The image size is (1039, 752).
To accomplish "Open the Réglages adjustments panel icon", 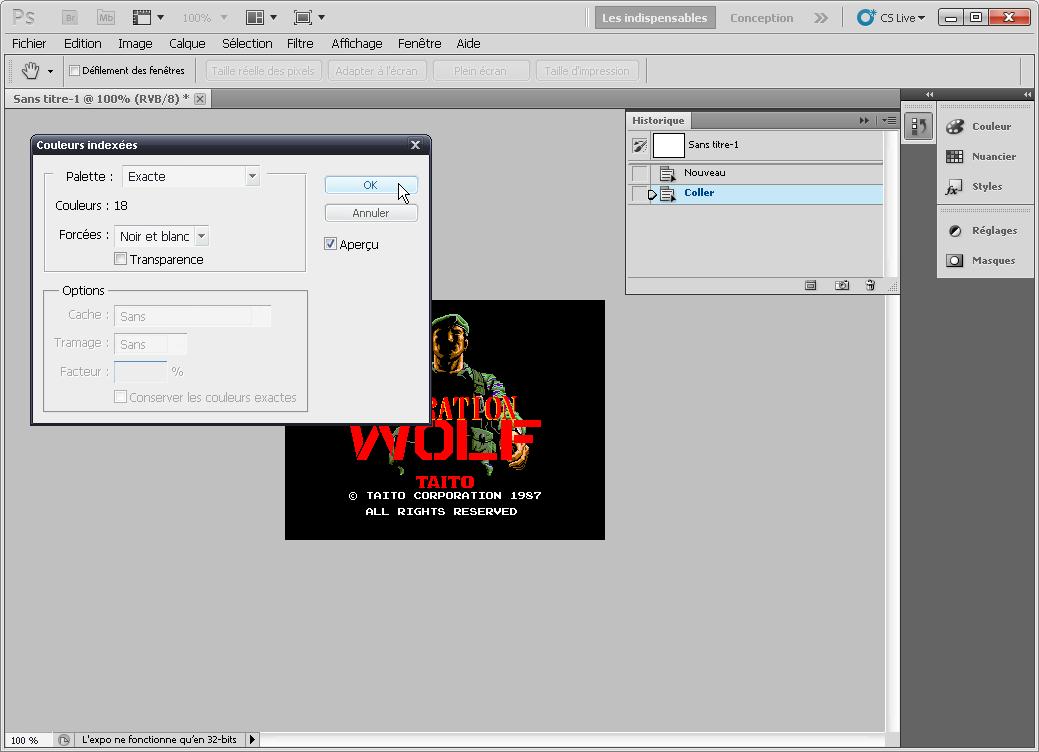I will tap(954, 231).
